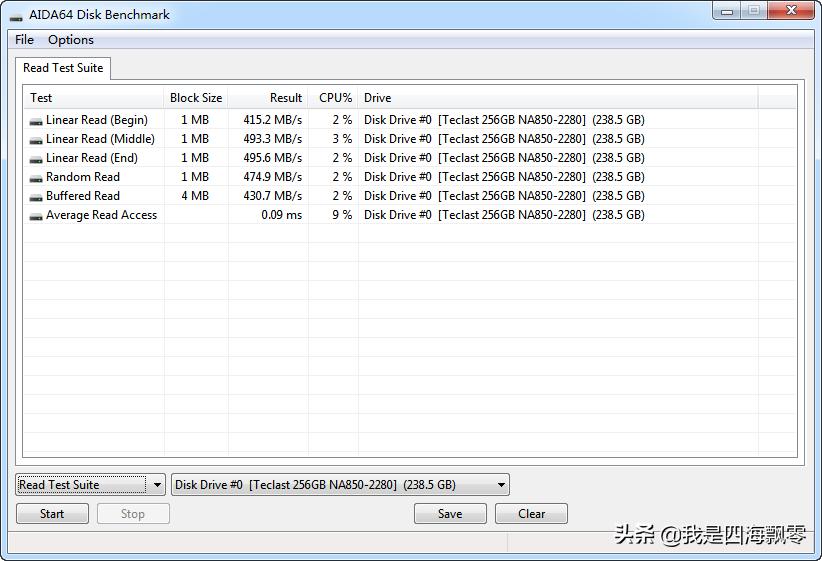Sort by the CPU% column header
Image resolution: width=822 pixels, height=561 pixels.
pyautogui.click(x=333, y=98)
